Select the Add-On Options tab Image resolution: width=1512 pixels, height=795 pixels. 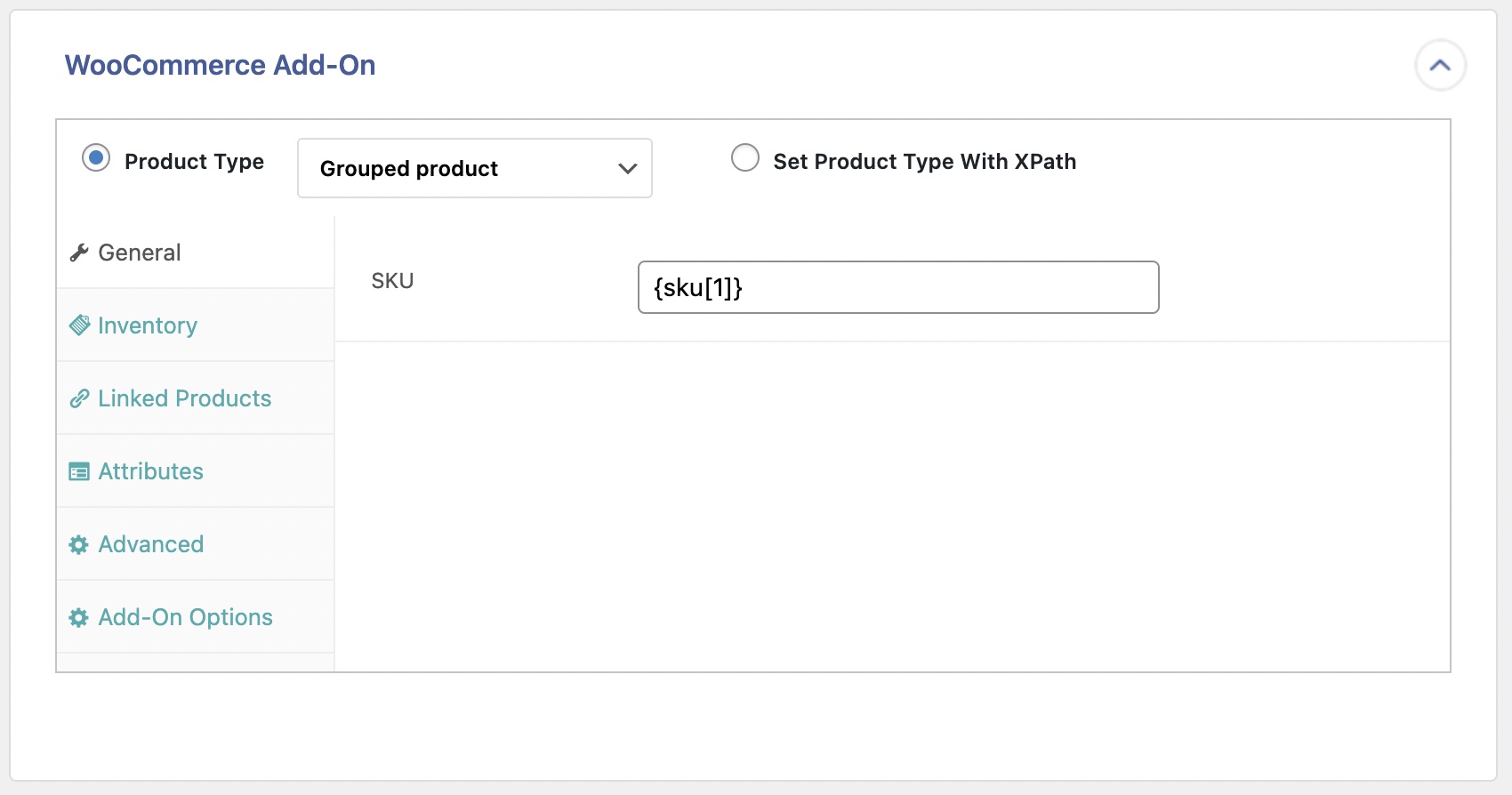click(196, 617)
